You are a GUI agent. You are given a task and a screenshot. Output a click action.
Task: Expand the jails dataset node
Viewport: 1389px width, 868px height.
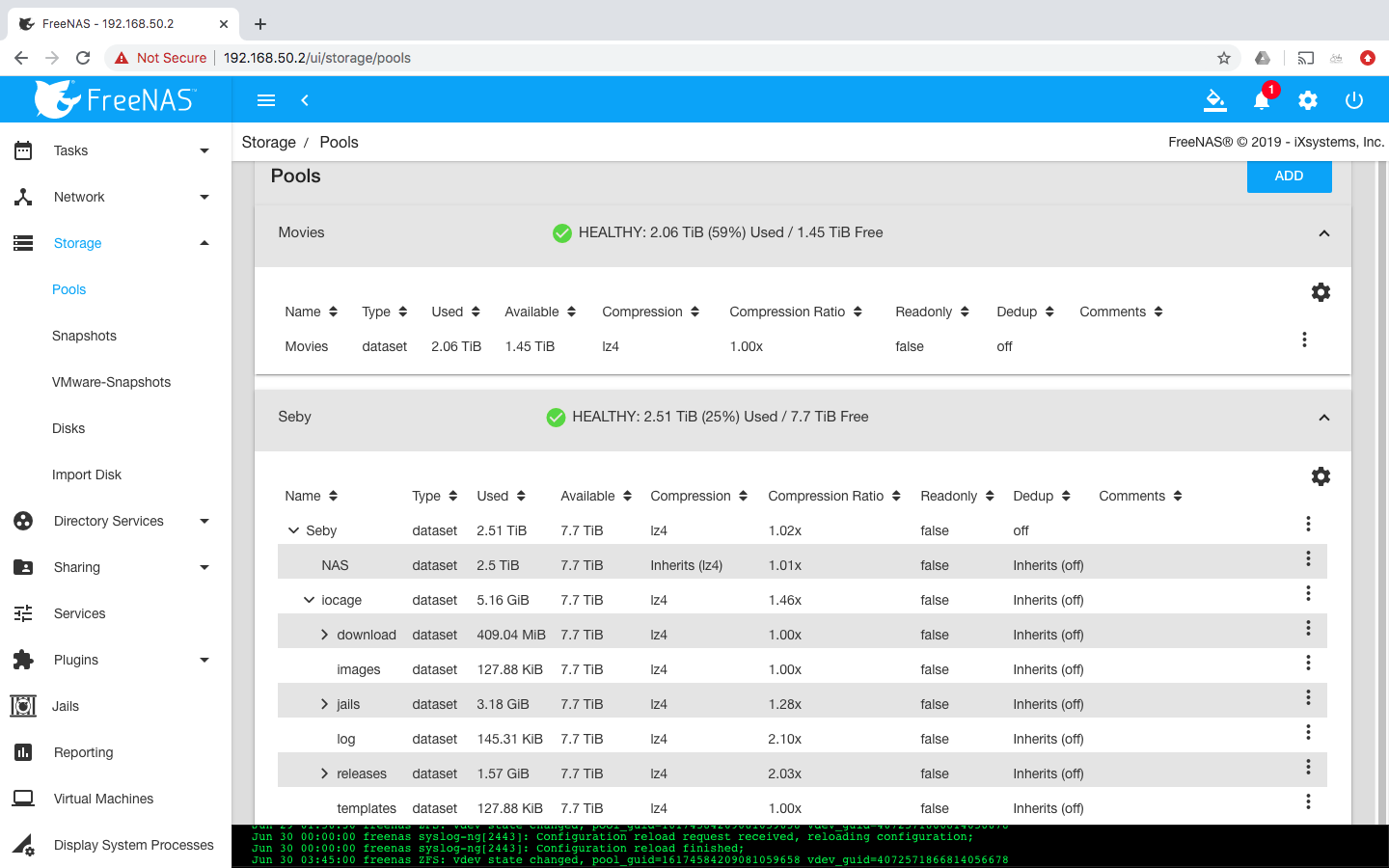point(325,704)
